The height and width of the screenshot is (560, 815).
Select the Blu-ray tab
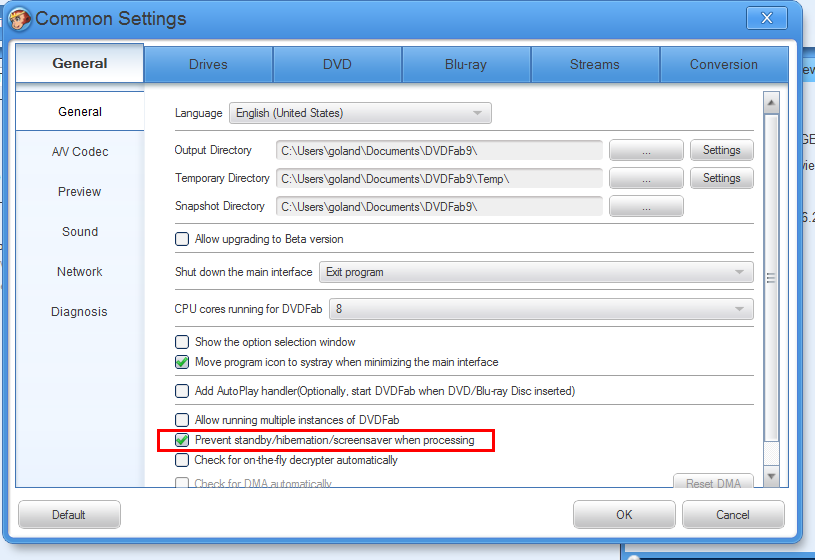(x=466, y=64)
